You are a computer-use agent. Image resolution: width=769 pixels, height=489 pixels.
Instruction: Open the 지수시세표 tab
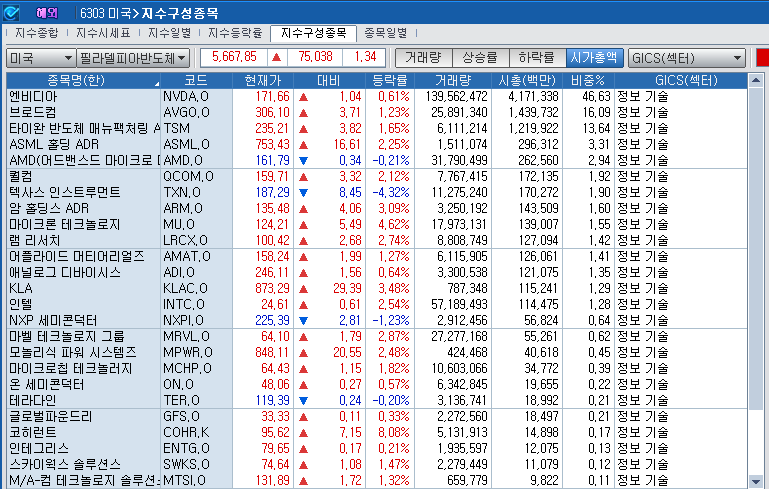(x=103, y=33)
